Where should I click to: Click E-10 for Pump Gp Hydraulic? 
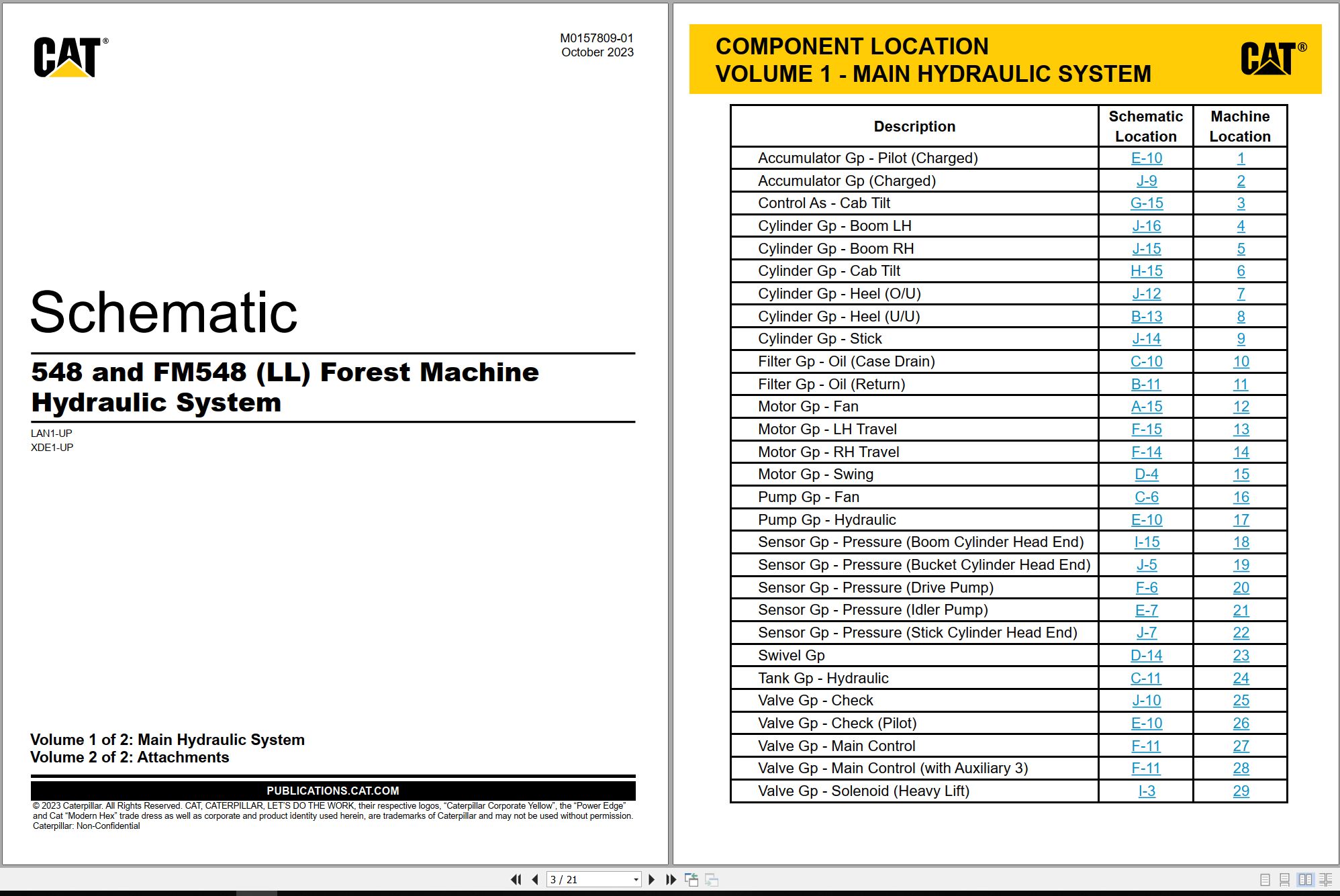tap(1146, 520)
